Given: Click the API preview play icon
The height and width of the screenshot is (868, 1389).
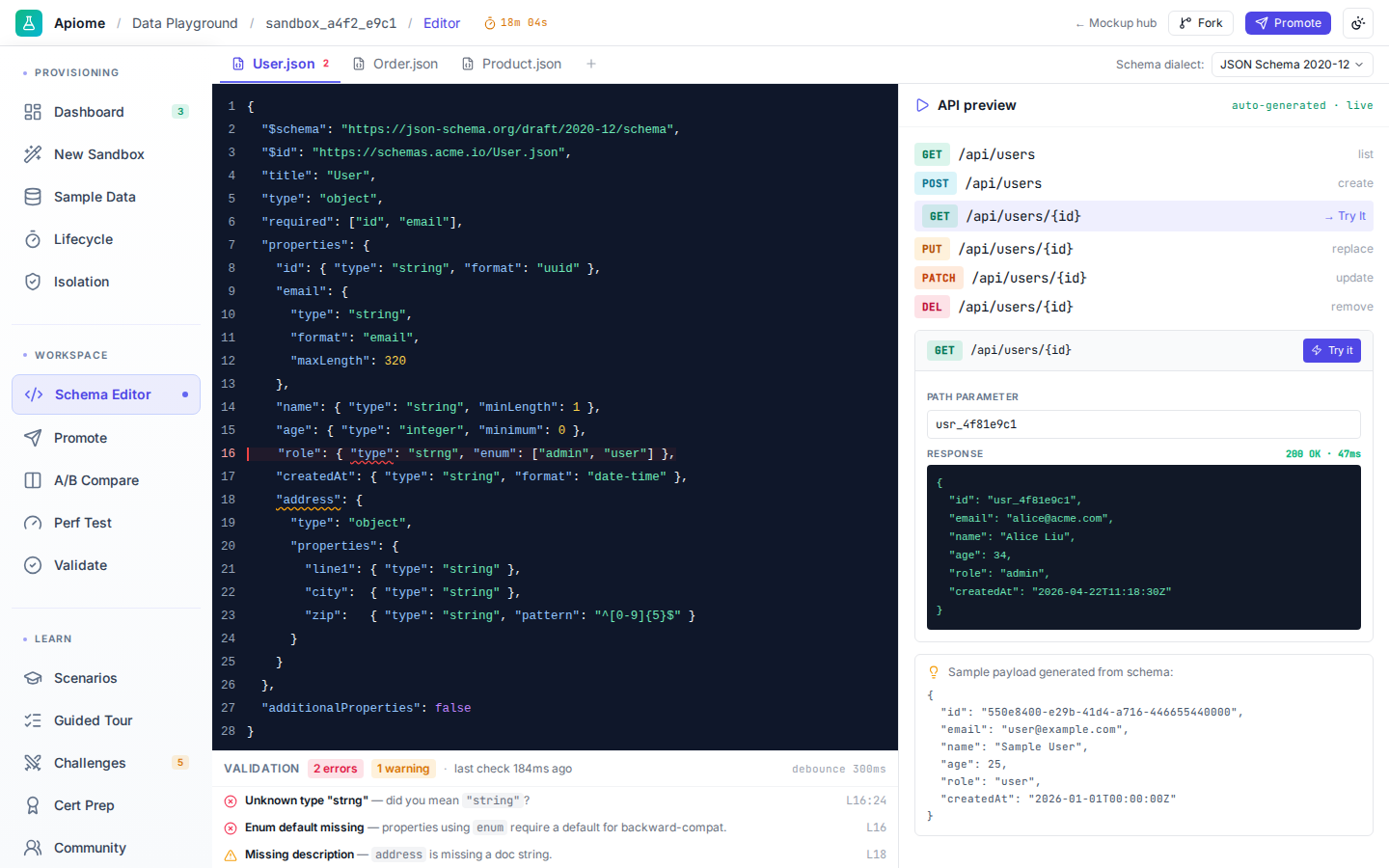Looking at the screenshot, I should (x=922, y=105).
